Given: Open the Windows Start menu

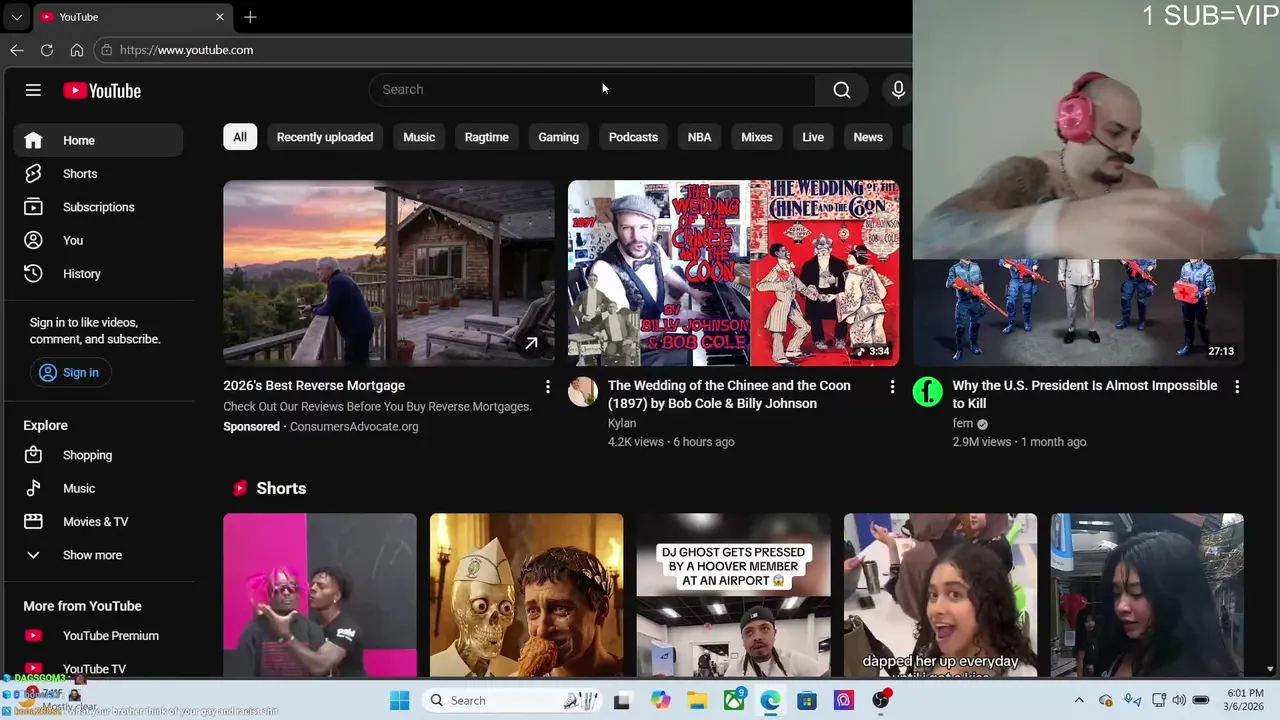Looking at the screenshot, I should (x=399, y=701).
